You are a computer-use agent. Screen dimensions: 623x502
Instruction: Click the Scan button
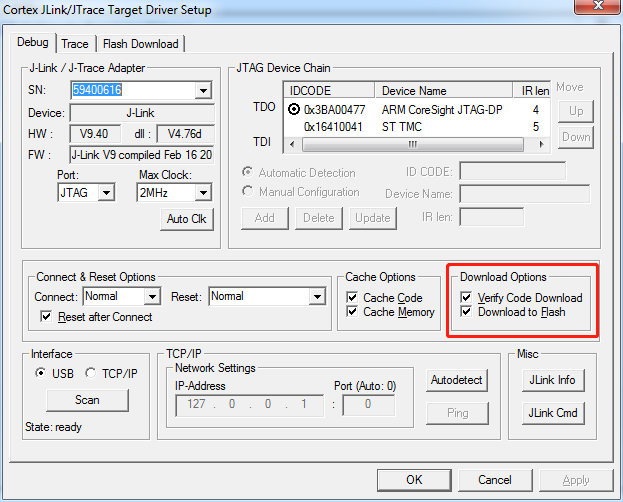(x=87, y=400)
